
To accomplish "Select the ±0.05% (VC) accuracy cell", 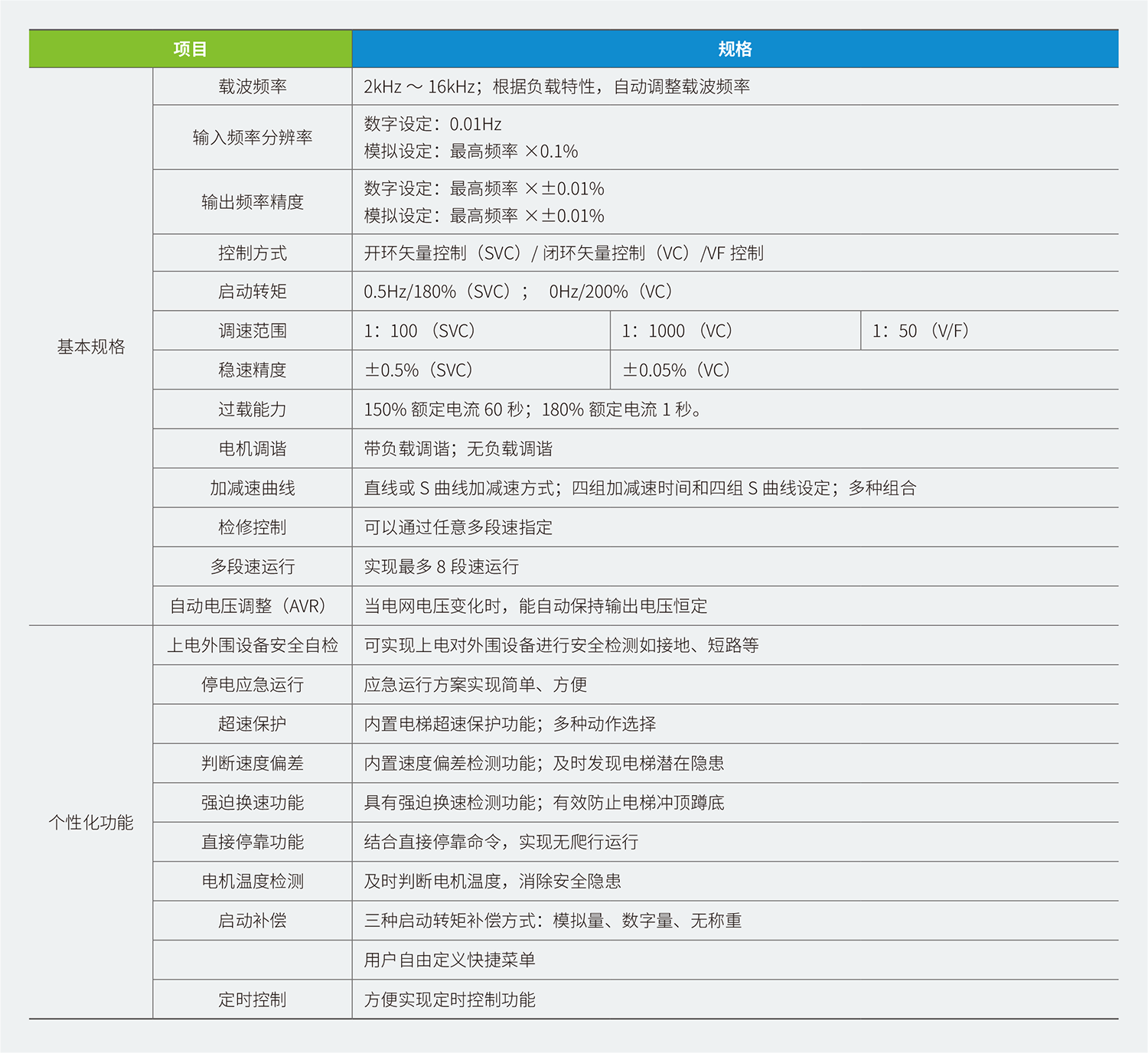I will pos(677,370).
